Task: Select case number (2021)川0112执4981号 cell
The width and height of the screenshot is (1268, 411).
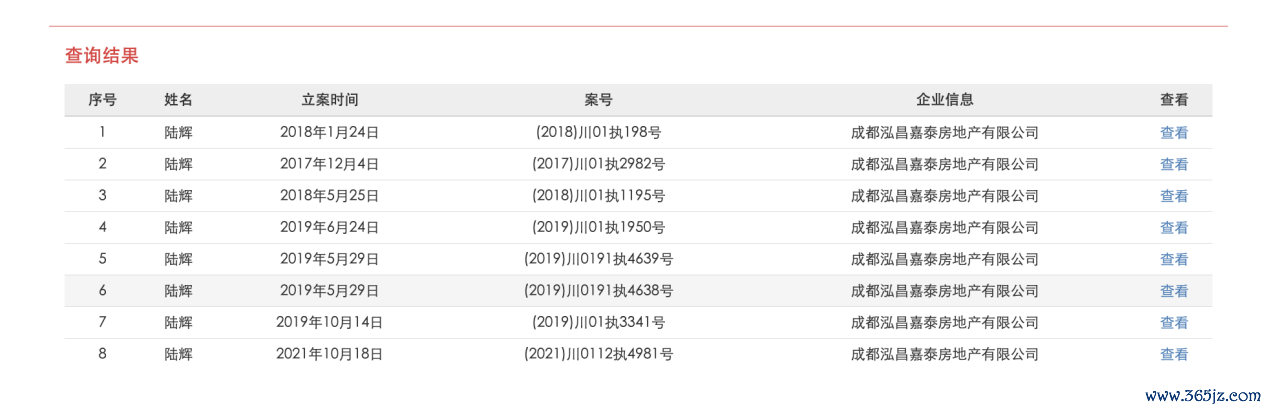Action: [598, 354]
